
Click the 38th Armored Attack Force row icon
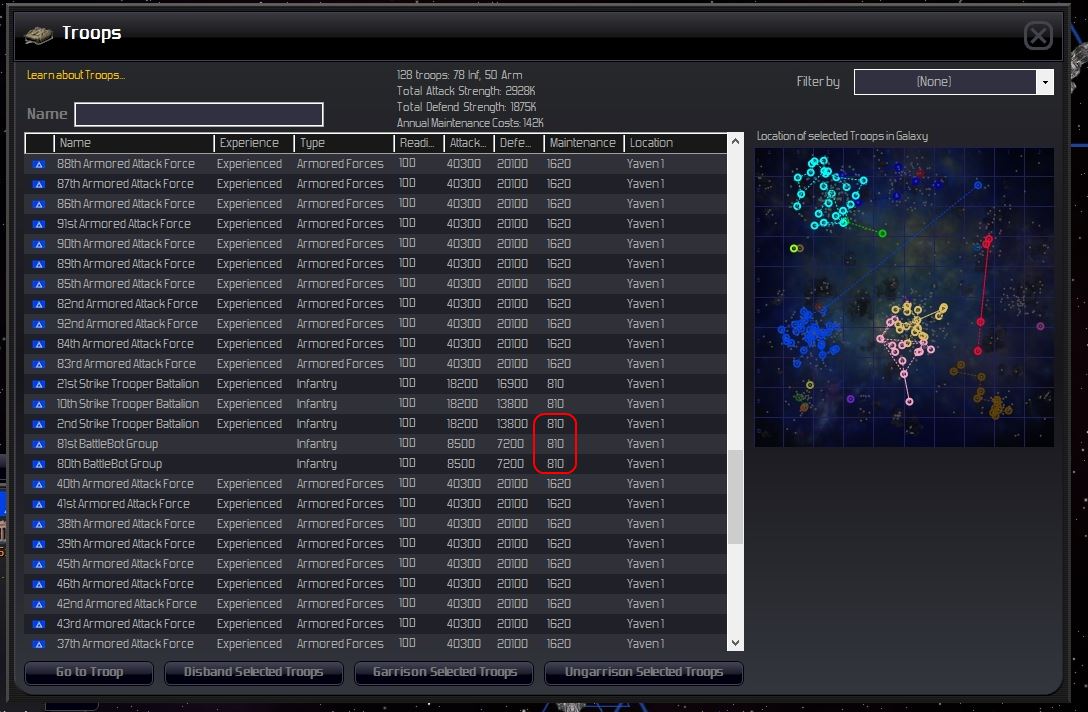click(x=39, y=524)
